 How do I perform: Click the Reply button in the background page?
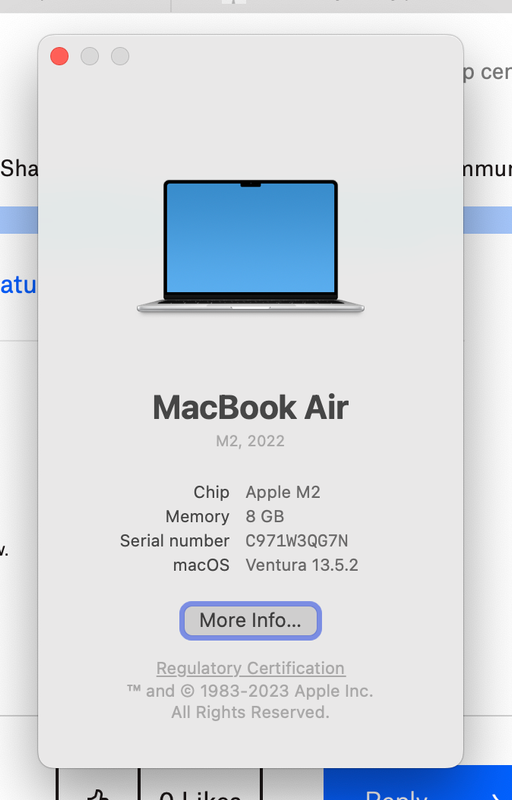tap(418, 784)
